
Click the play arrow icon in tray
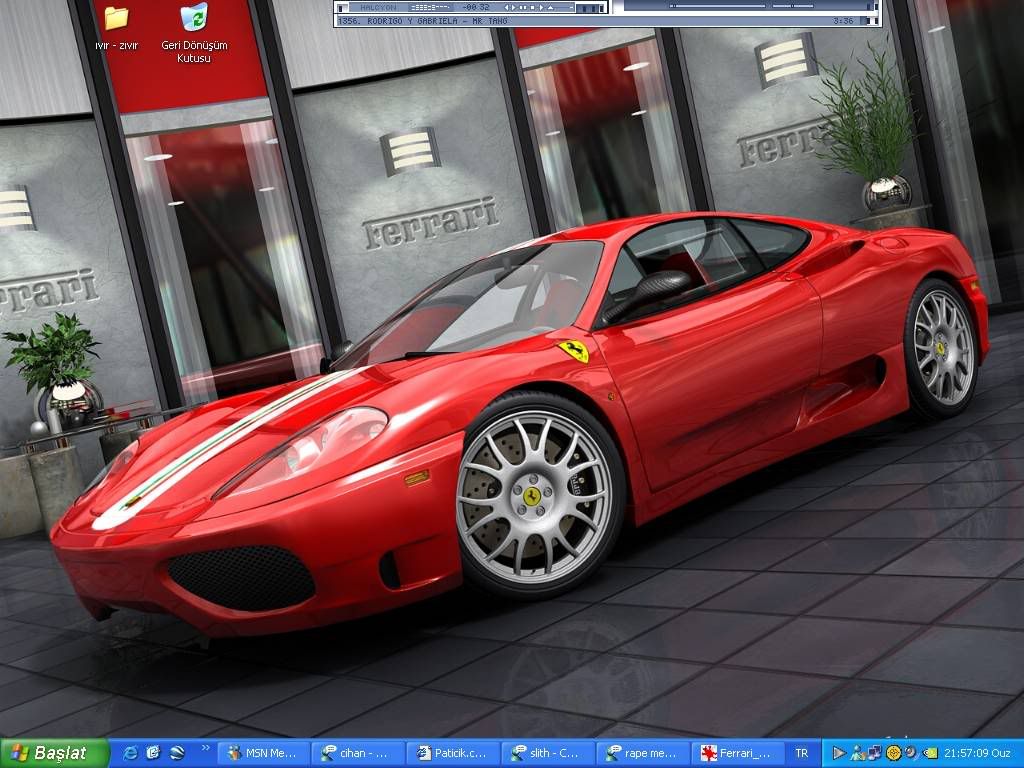[x=838, y=753]
